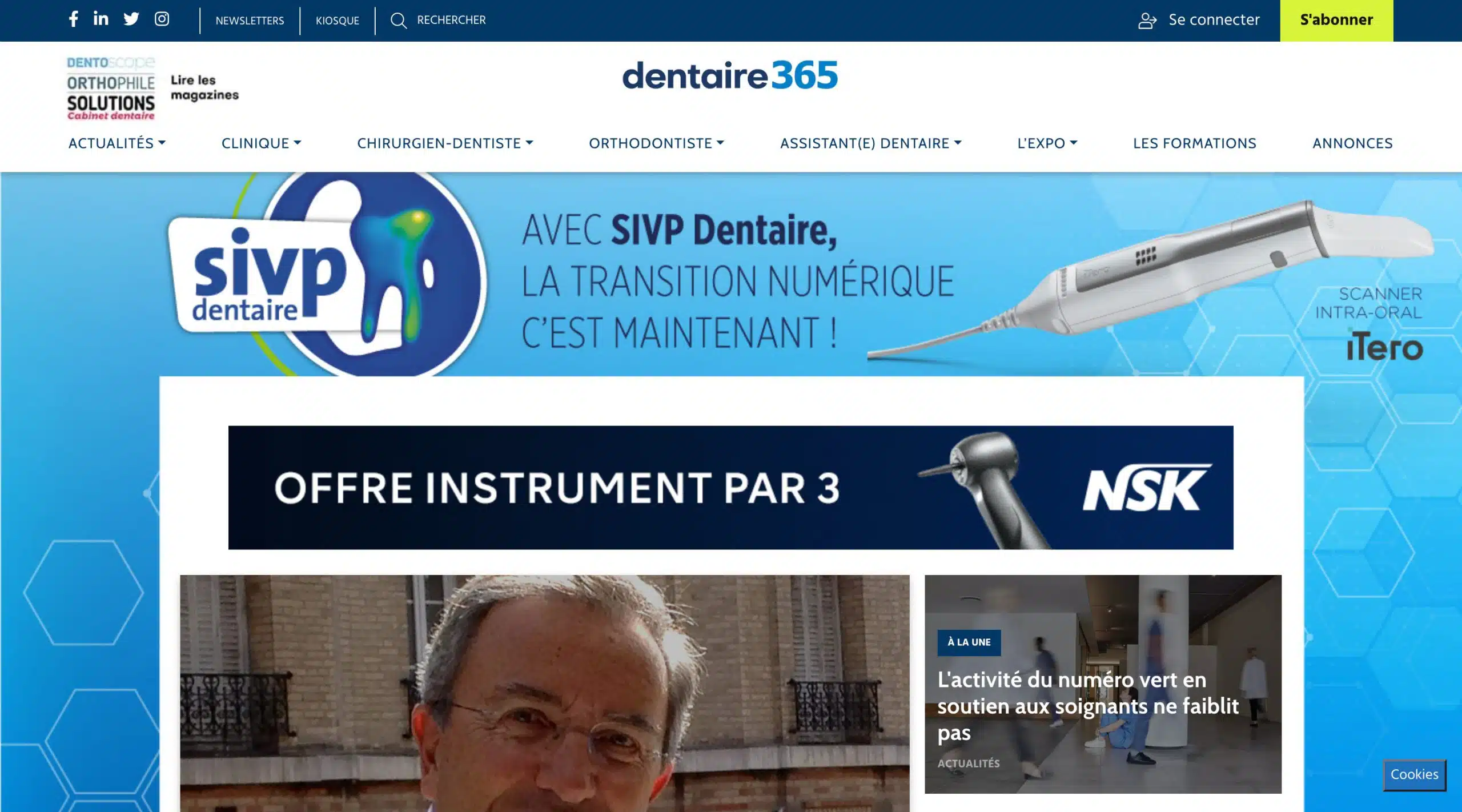Go to LES FORMATIONS menu item
Screen dimensions: 1462x812
[x=1195, y=143]
